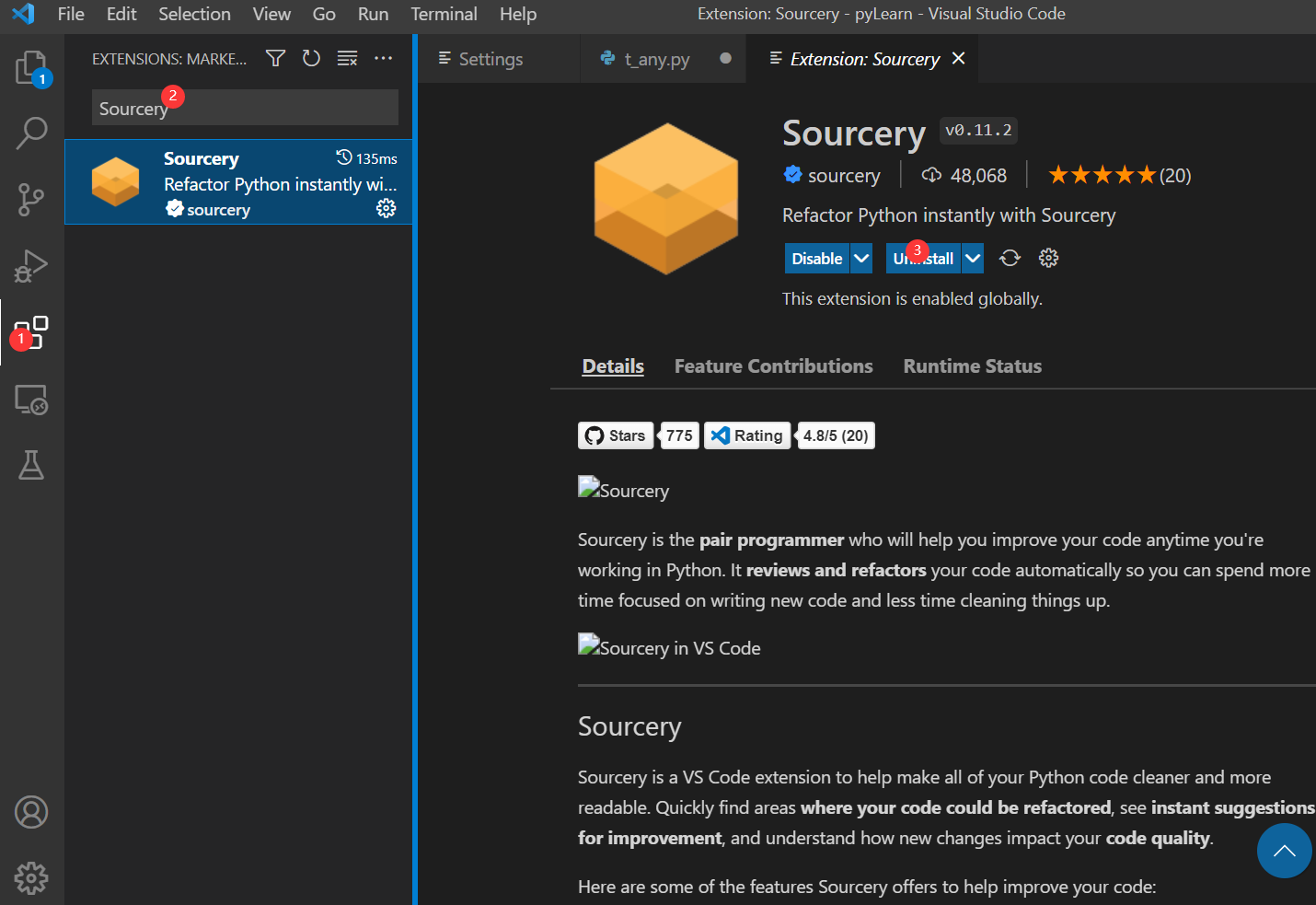Click the v0.11.2 version label

(x=978, y=131)
